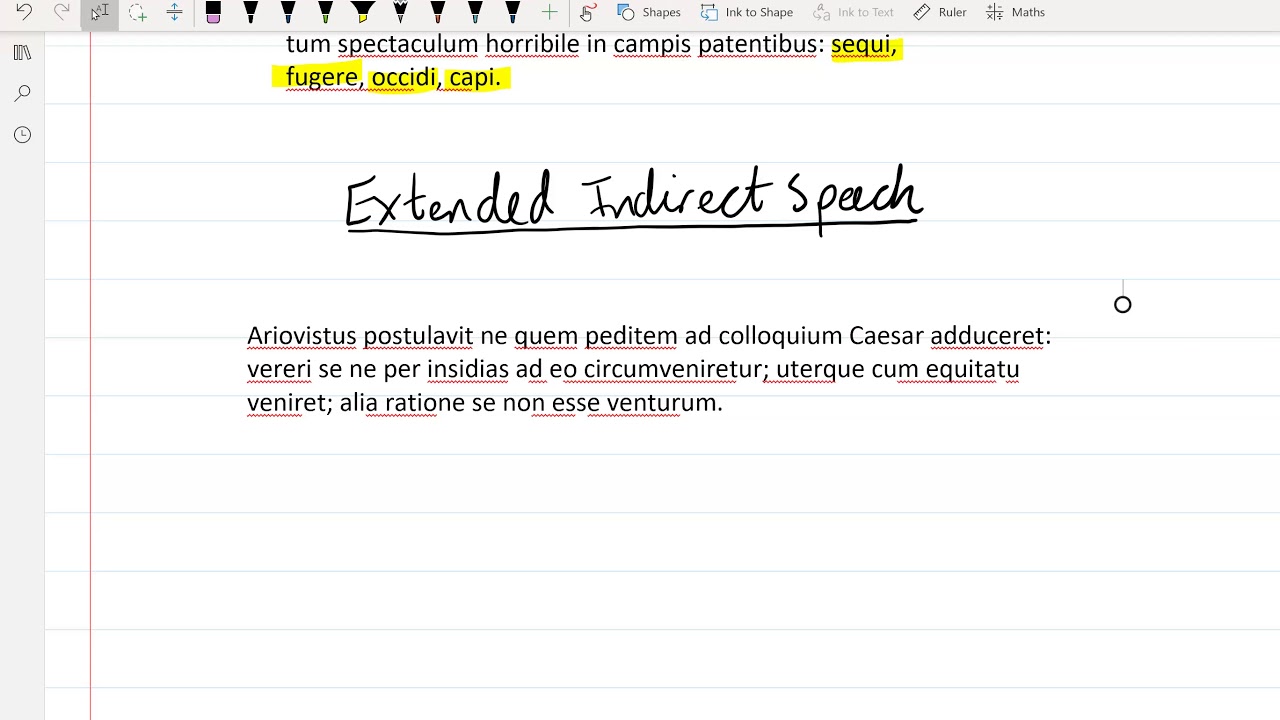The height and width of the screenshot is (720, 1280).
Task: Add a new pen with plus icon
Action: 549,12
